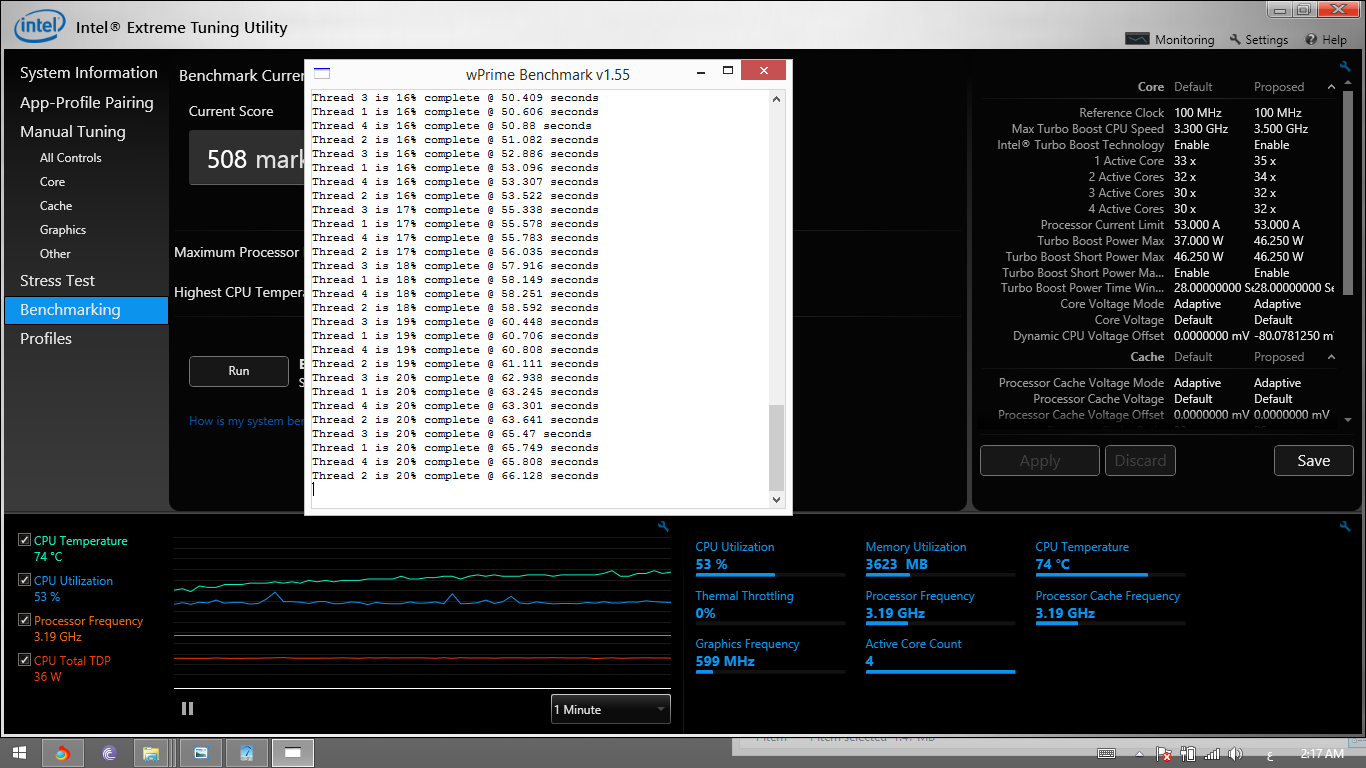Screen dimensions: 1366x768
Task: Select Benchmarking in sidebar
Action: [86, 310]
